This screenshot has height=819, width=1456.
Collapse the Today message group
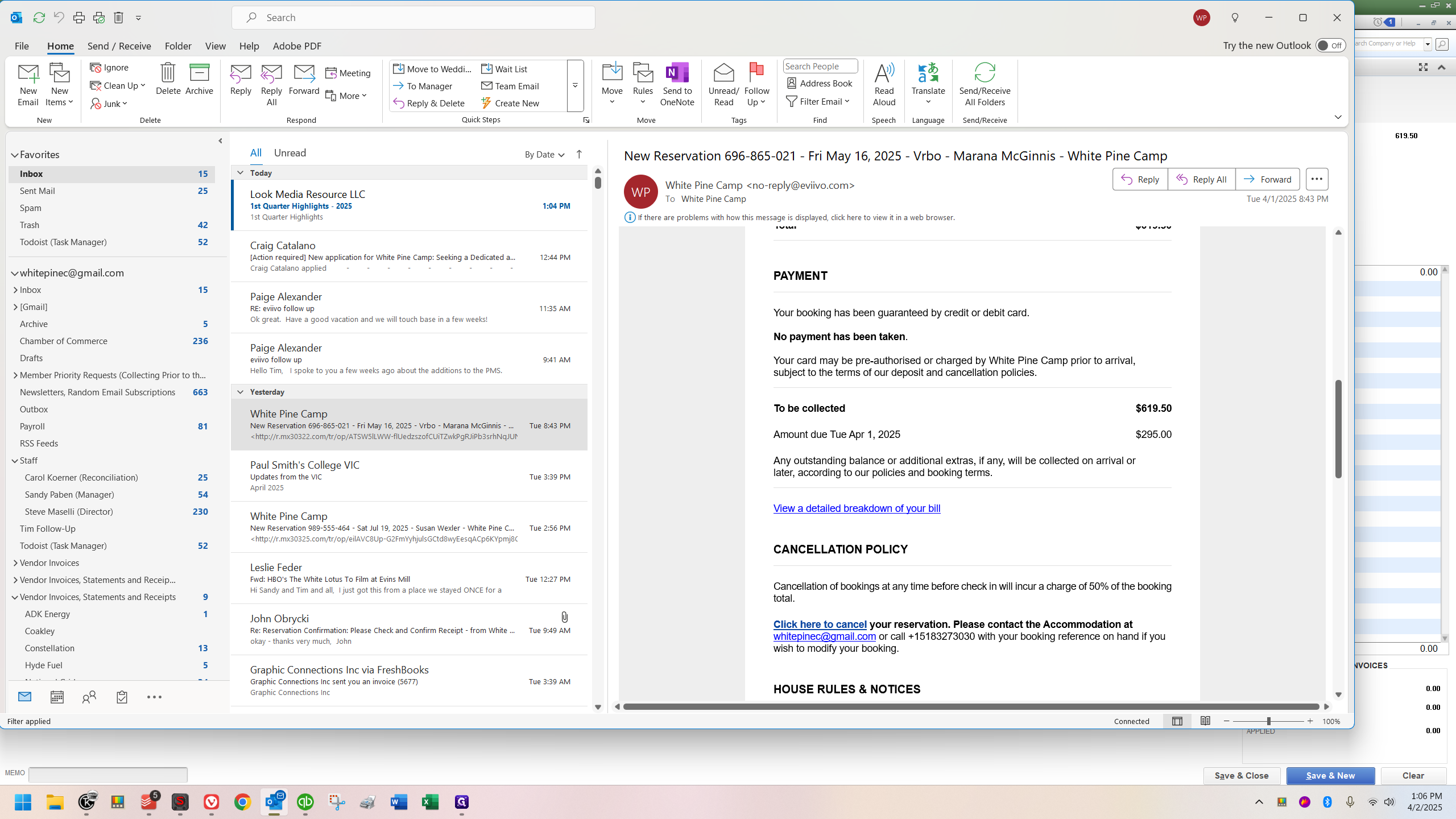(x=240, y=173)
